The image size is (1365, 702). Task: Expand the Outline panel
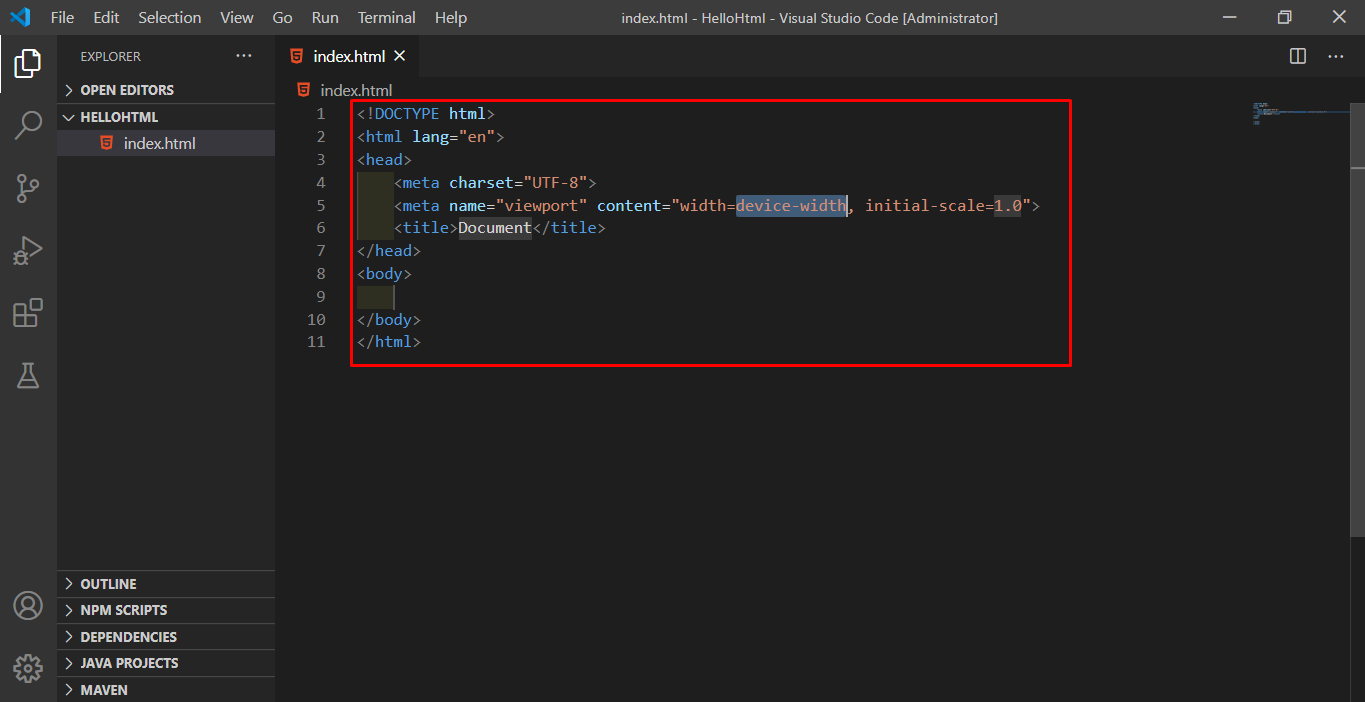[108, 584]
